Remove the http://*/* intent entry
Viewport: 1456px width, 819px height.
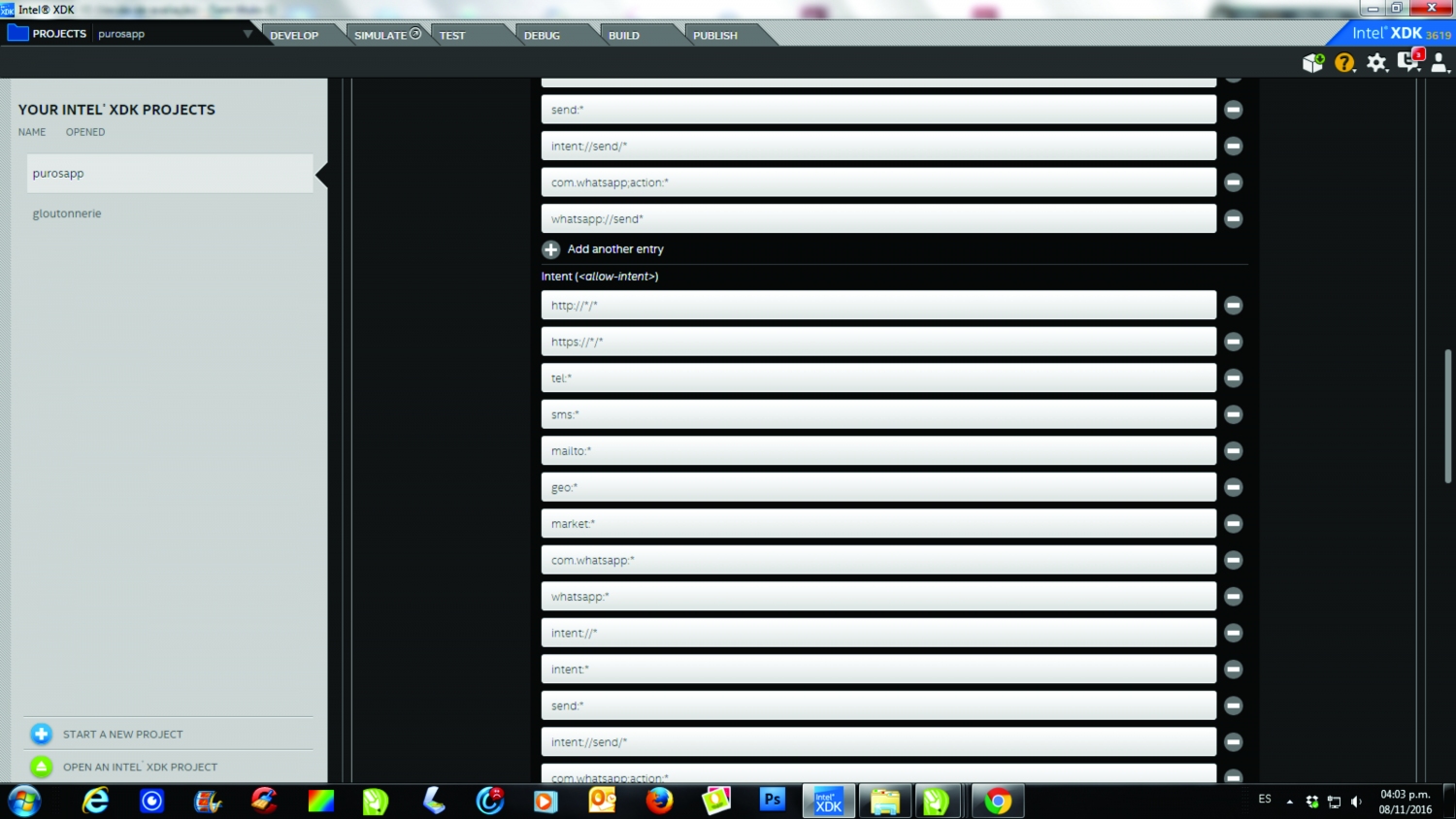click(1233, 305)
